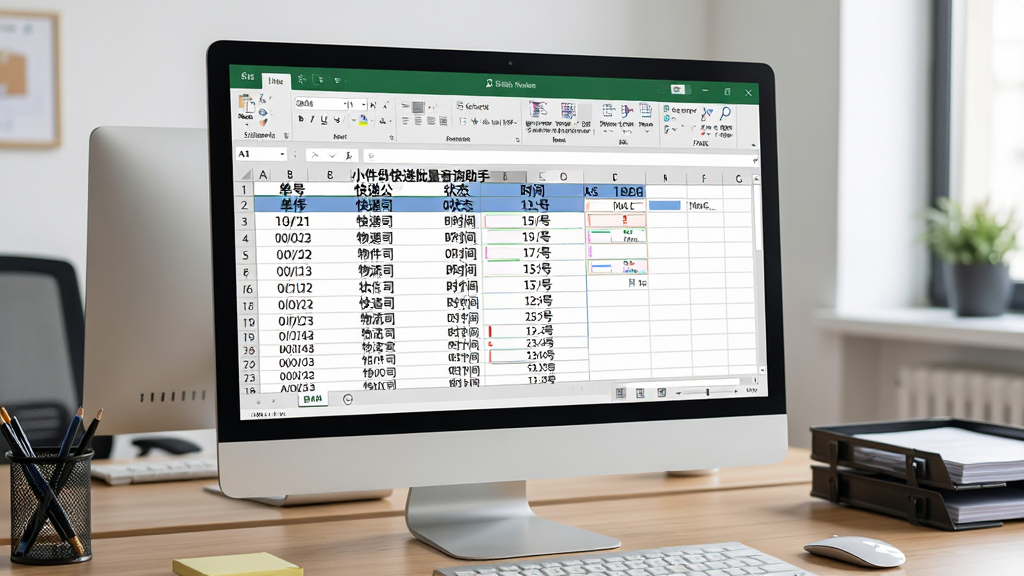Click the fill color bucket swatch
This screenshot has width=1024, height=576.
tap(363, 120)
